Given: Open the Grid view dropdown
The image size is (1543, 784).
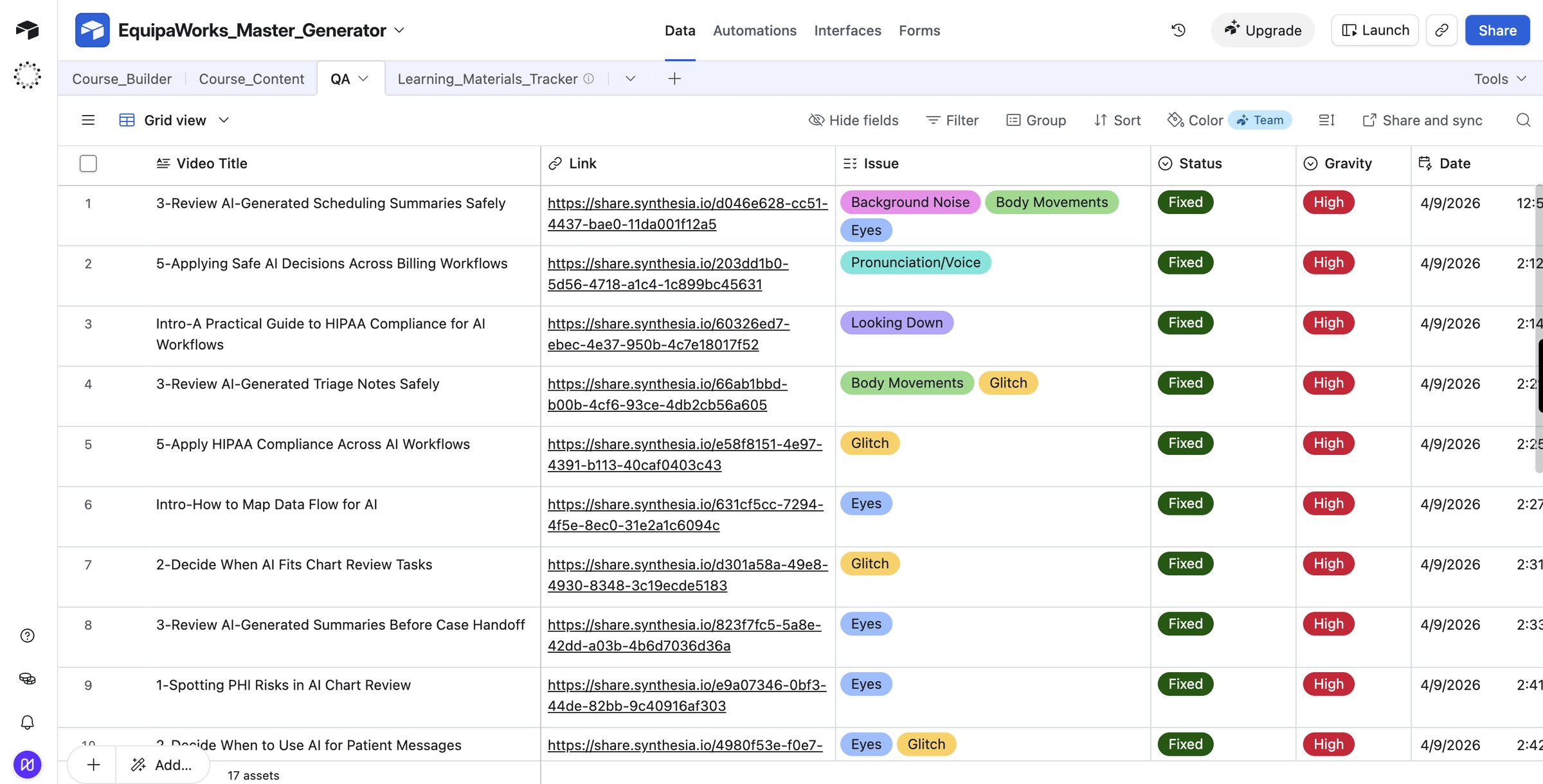Looking at the screenshot, I should click(174, 120).
